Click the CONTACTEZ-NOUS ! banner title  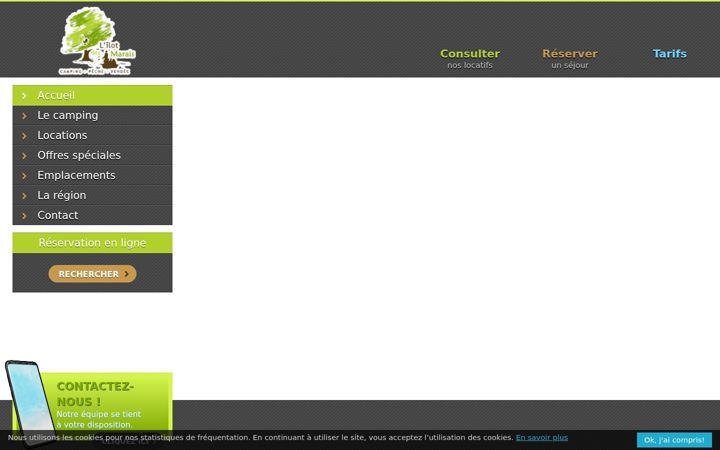click(x=96, y=394)
